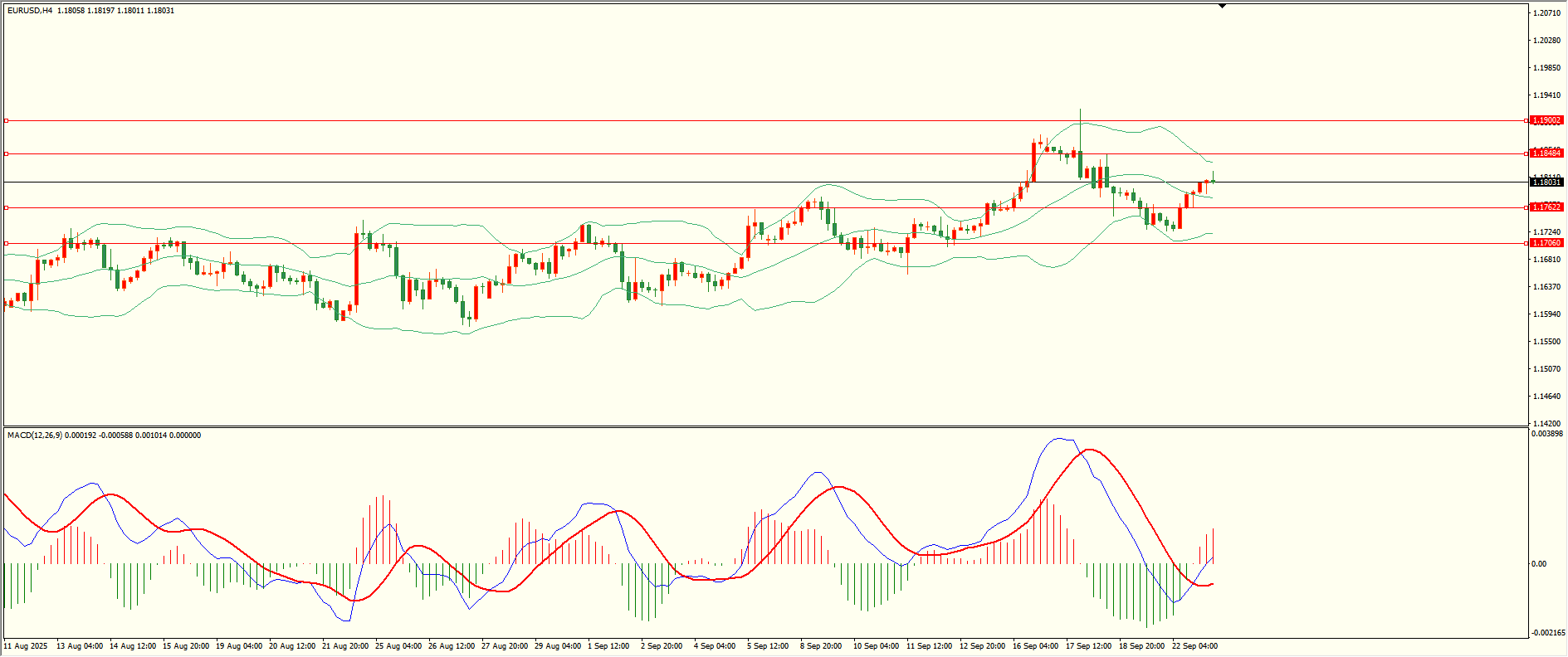Image resolution: width=1568 pixels, height=657 pixels.
Task: Select the 1.17060 horizontal line price label
Action: point(1546,243)
